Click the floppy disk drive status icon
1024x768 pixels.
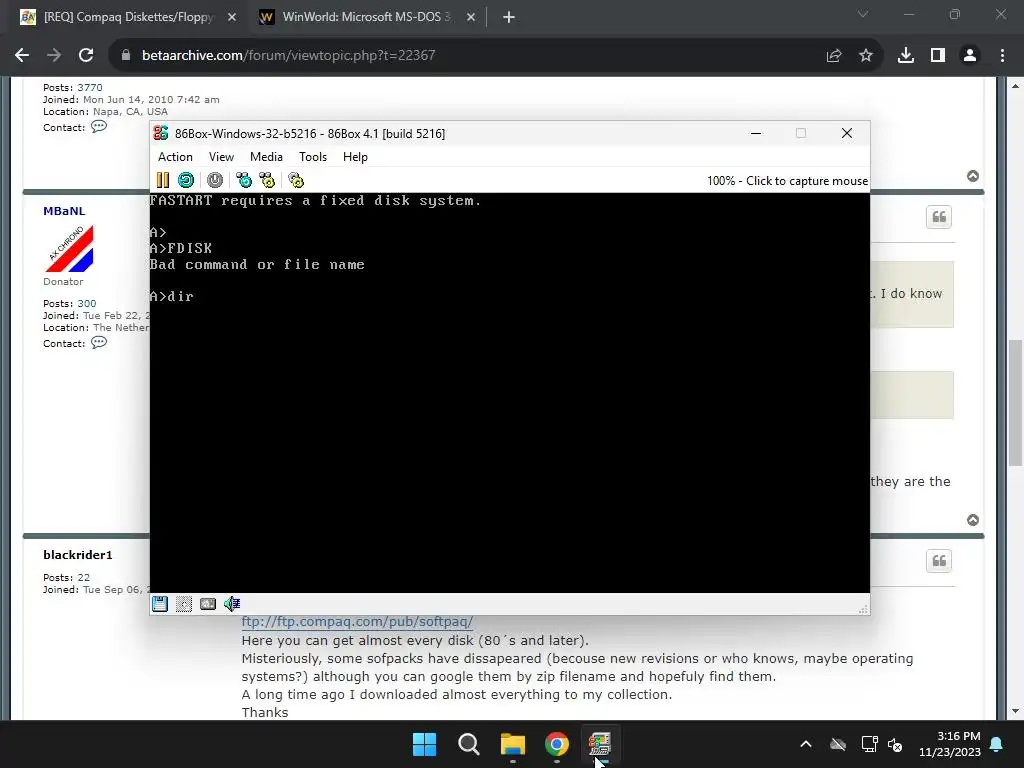click(x=160, y=604)
